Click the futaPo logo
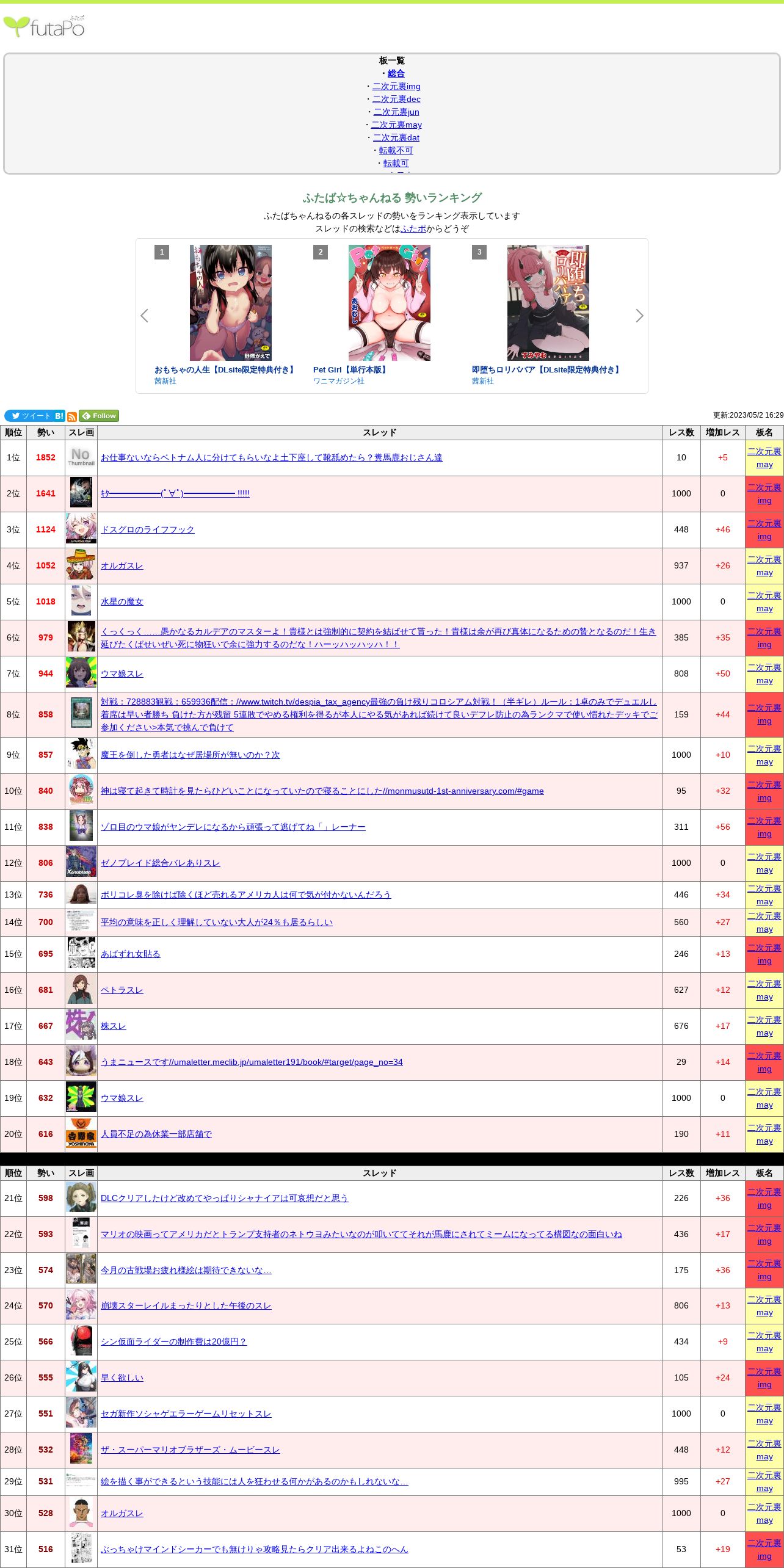The height and width of the screenshot is (1568, 784). pyautogui.click(x=44, y=26)
